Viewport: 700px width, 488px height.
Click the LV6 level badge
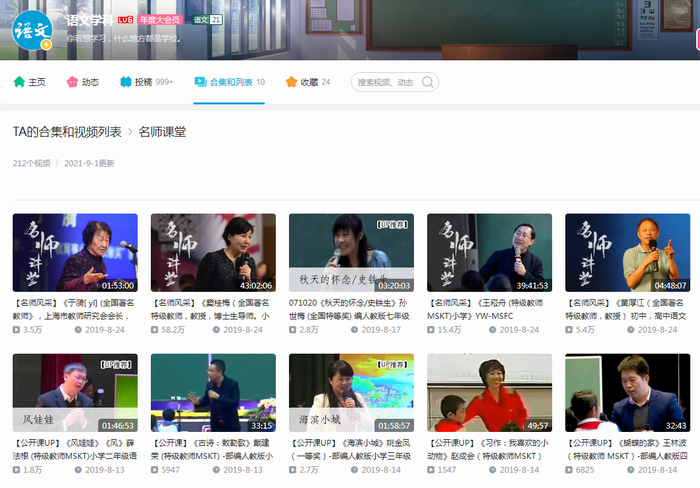click(127, 19)
